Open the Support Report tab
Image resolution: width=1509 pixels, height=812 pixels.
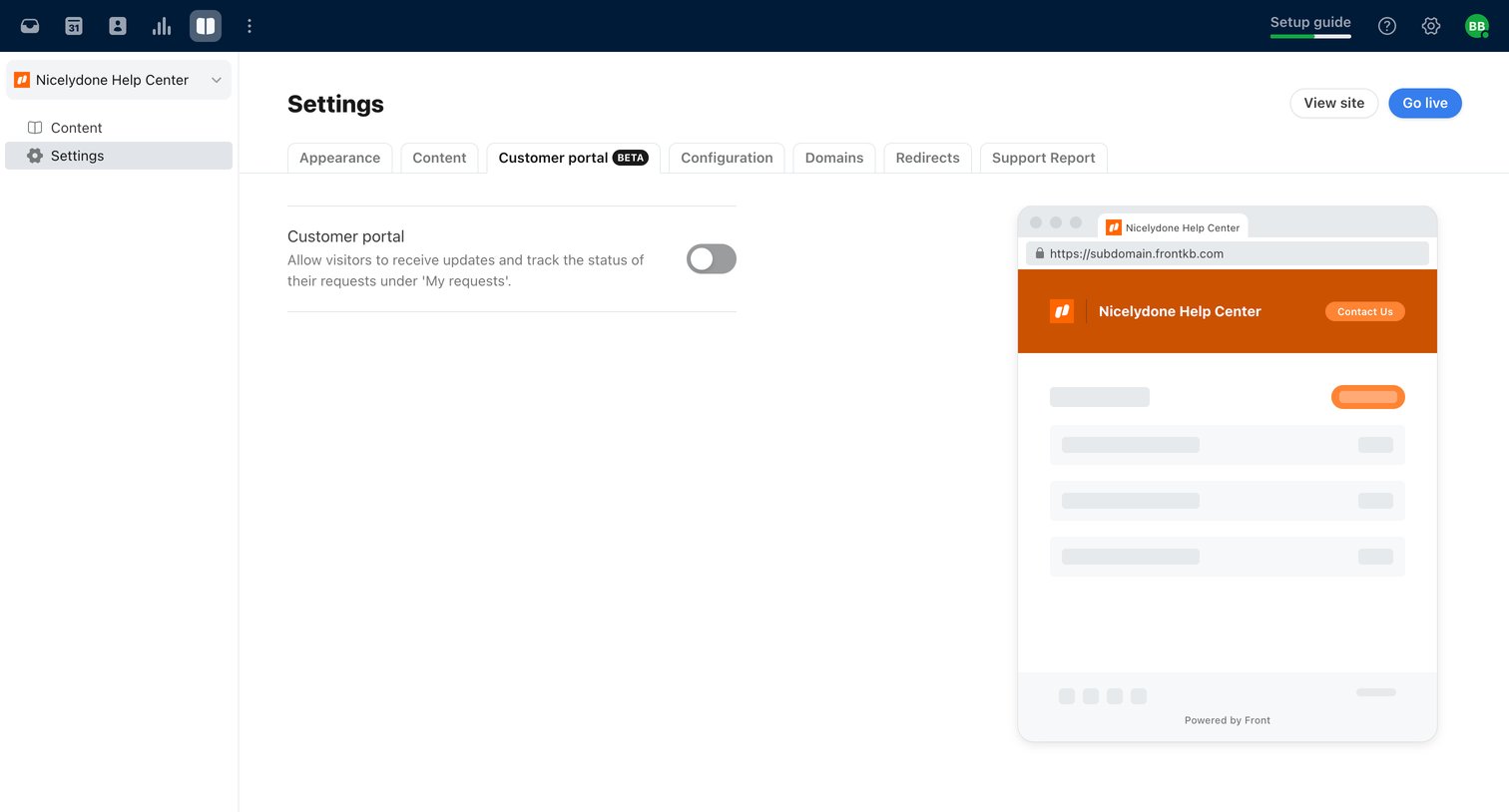click(1043, 158)
